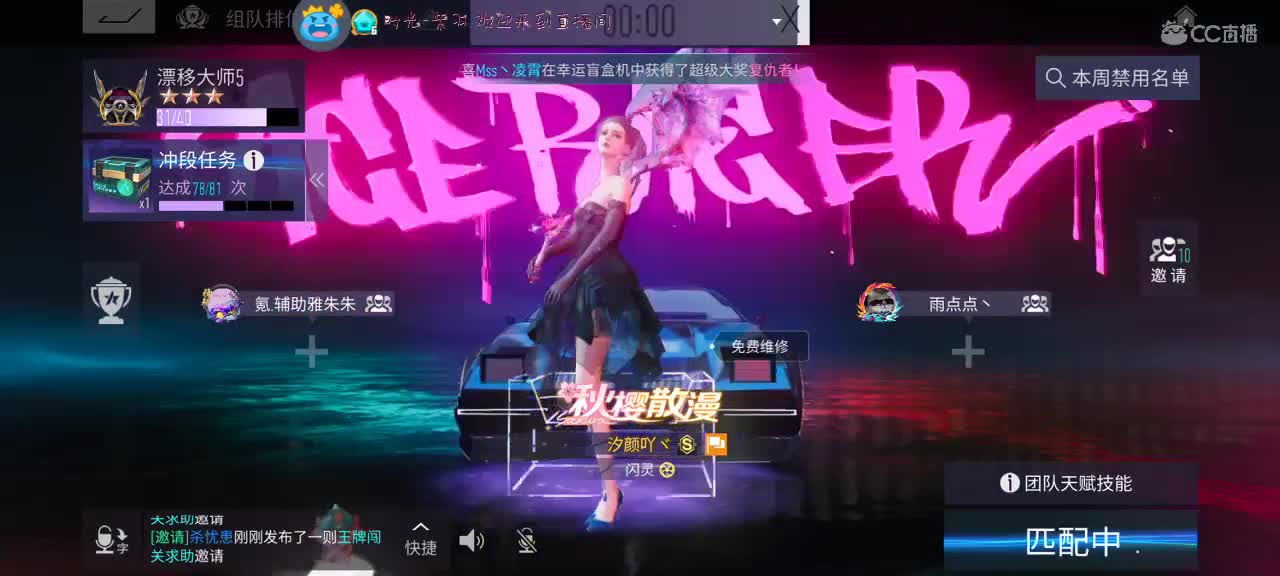This screenshot has width=1280, height=576.
Task: Click the 漂移大师5 rank badge emblem
Action: pos(120,97)
